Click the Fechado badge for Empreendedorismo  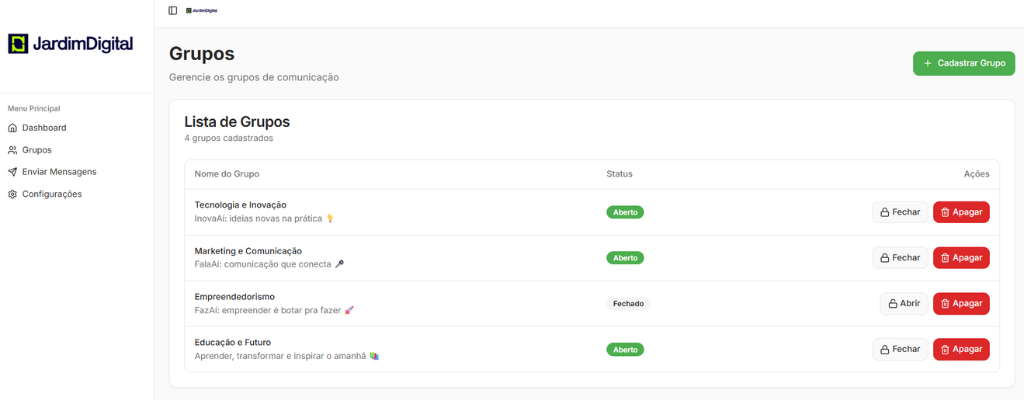tap(628, 304)
